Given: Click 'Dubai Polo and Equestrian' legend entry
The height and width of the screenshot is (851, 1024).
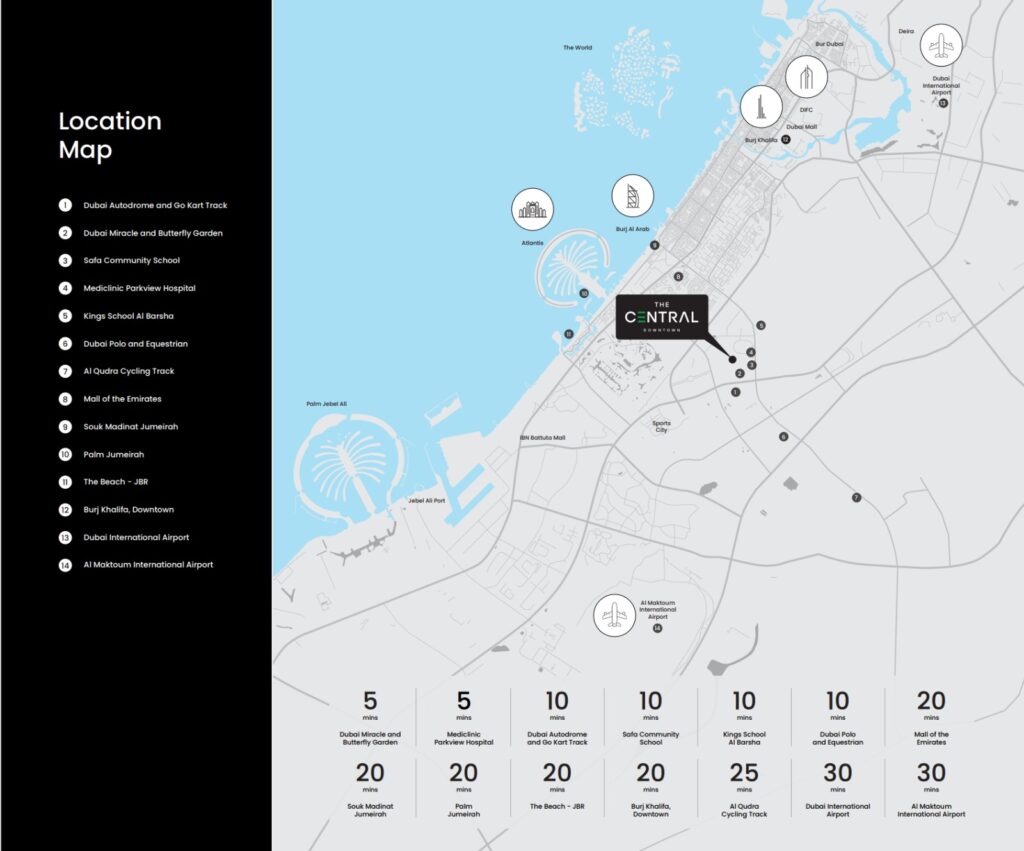Looking at the screenshot, I should (x=135, y=344).
